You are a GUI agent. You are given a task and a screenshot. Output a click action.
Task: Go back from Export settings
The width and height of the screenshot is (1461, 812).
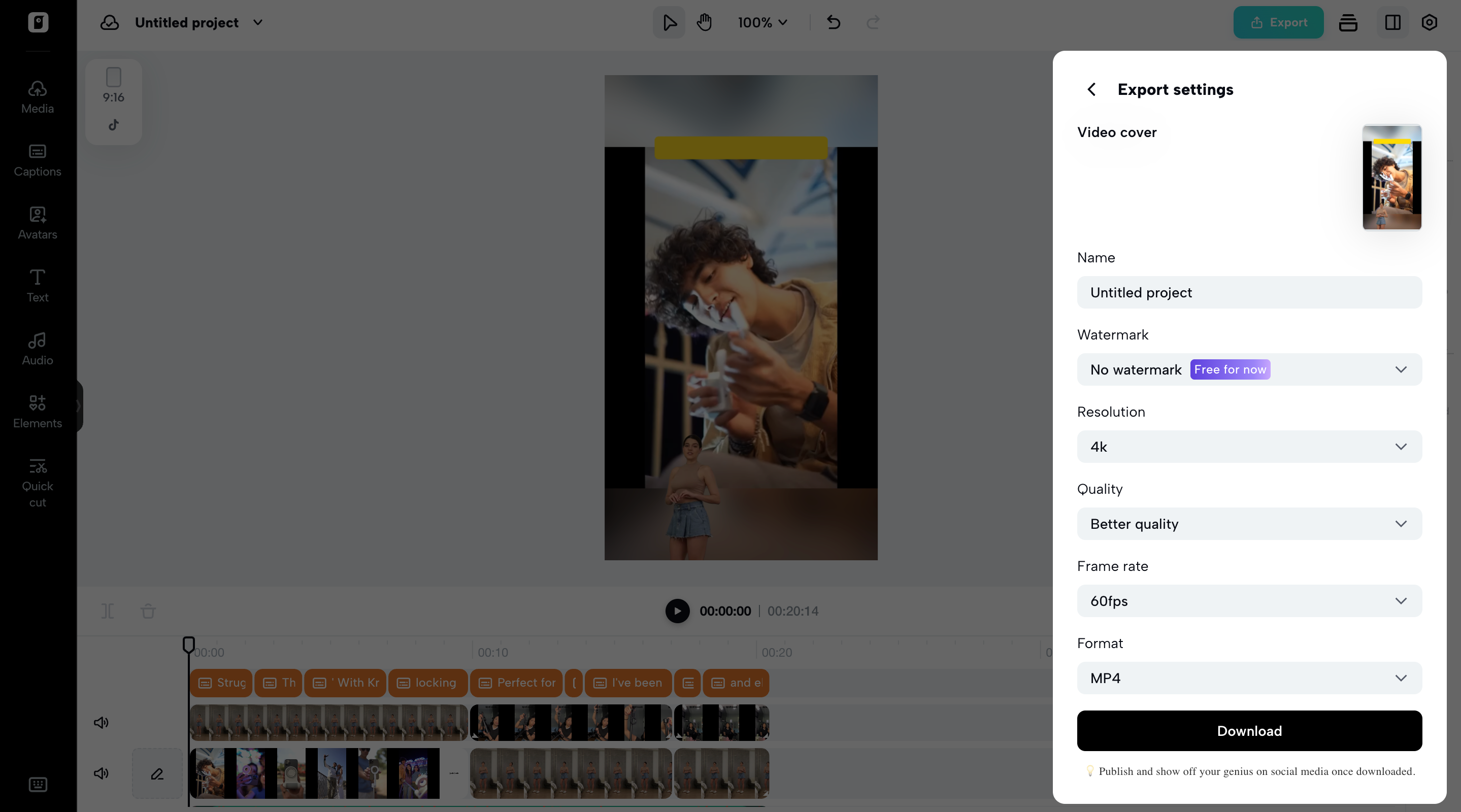coord(1091,90)
